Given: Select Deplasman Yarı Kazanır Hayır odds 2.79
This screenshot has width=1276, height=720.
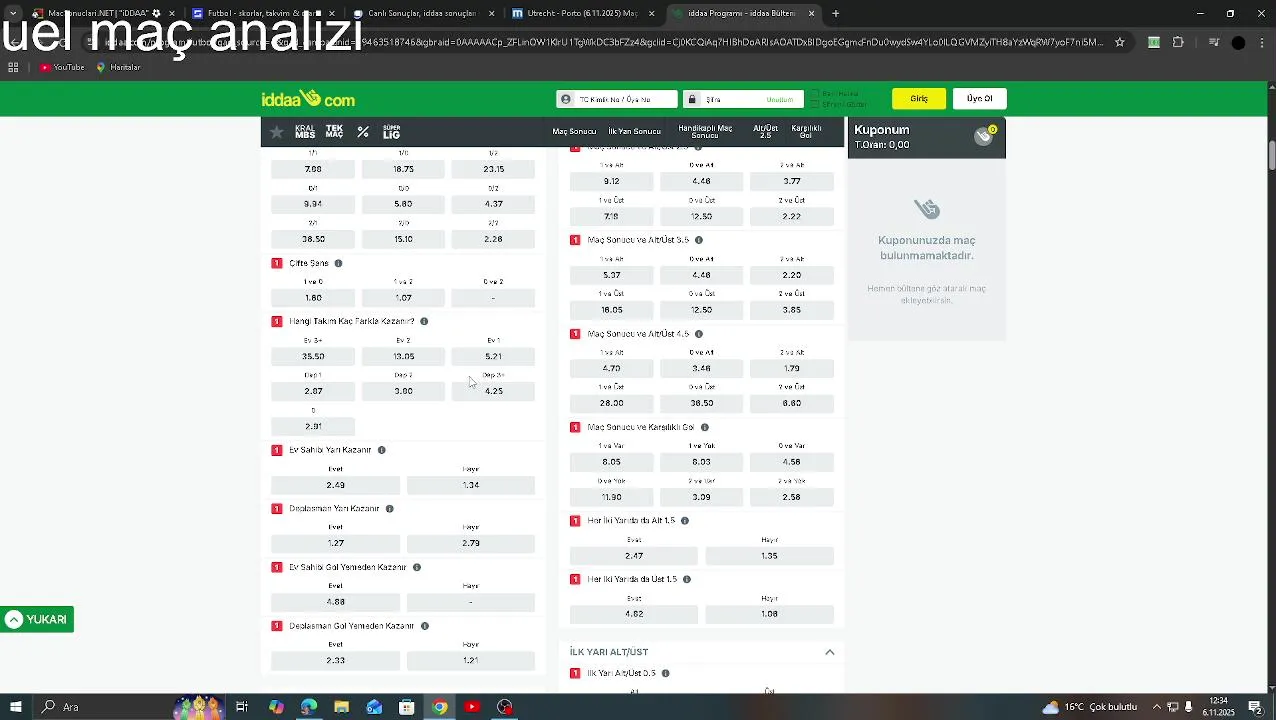Looking at the screenshot, I should 470,544.
